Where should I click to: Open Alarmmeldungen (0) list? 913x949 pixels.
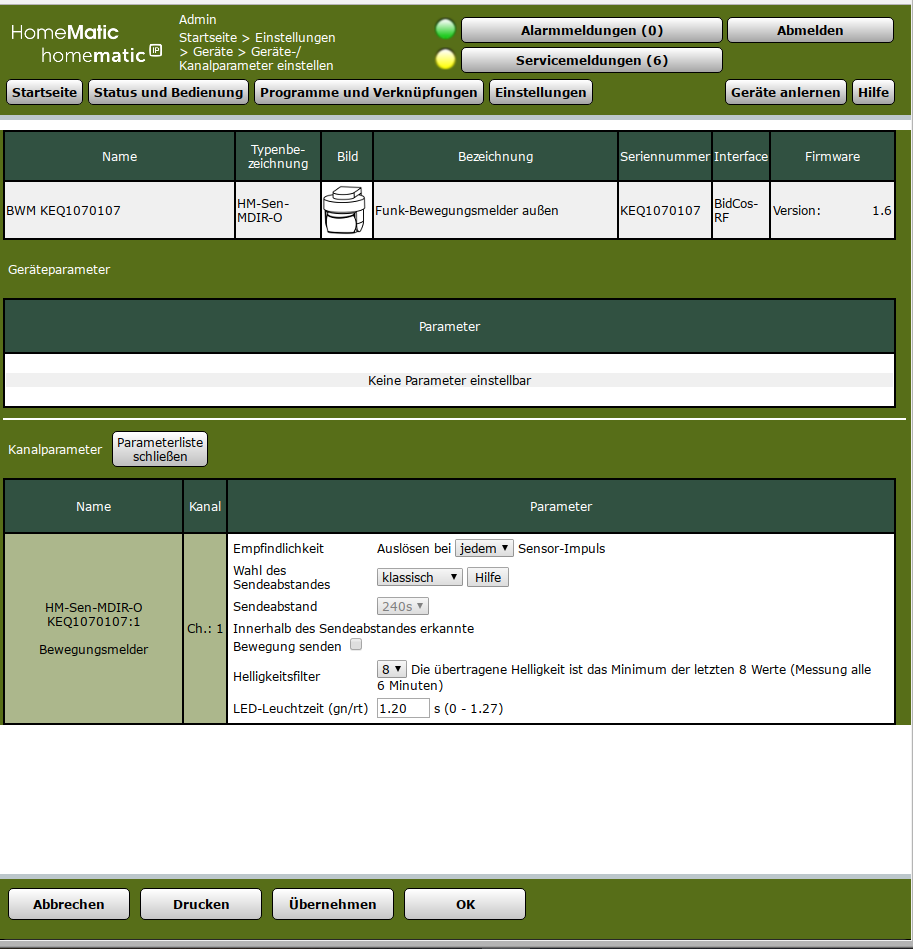click(592, 30)
